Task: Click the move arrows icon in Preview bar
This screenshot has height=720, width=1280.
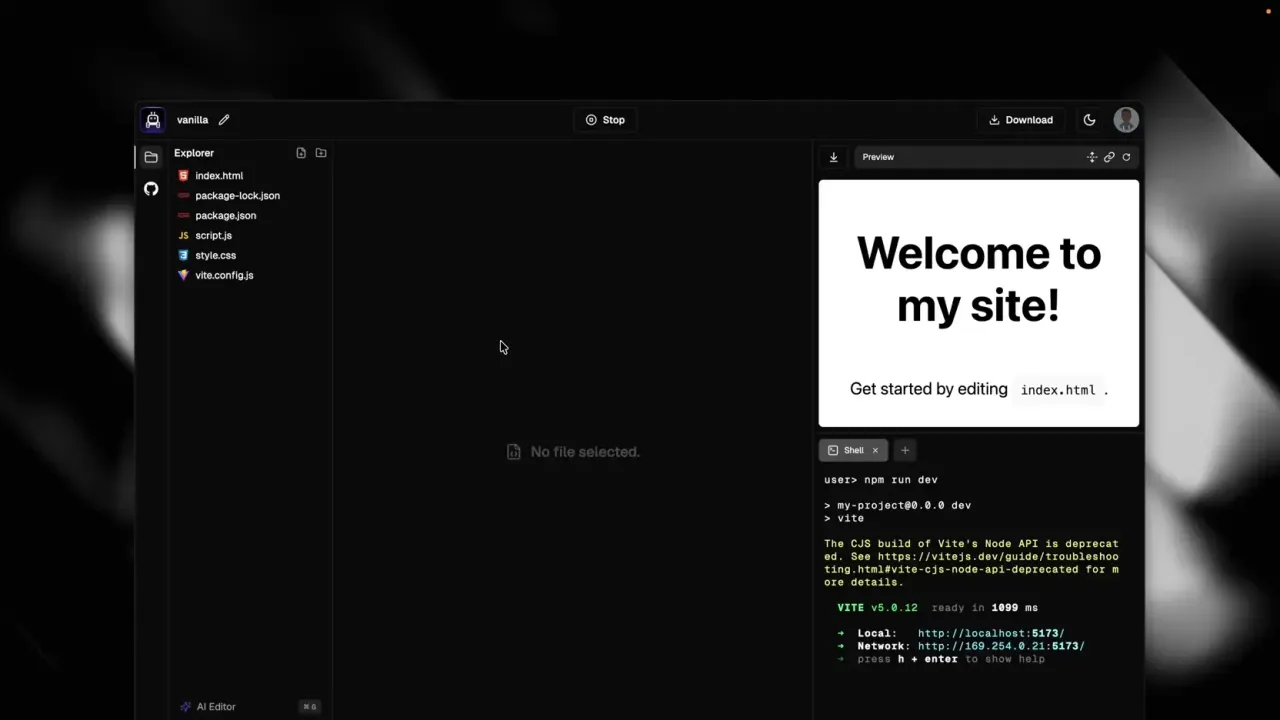Action: tap(1092, 157)
